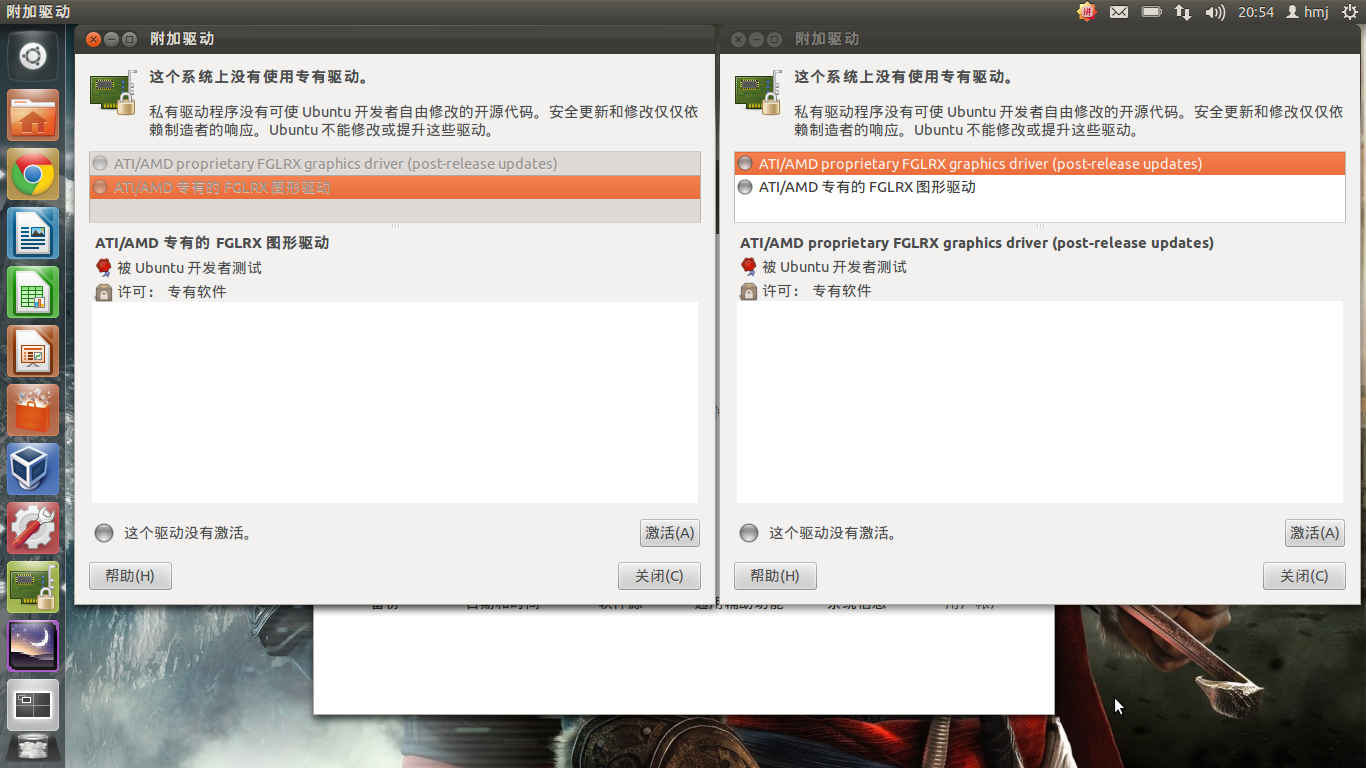Viewport: 1366px width, 768px height.
Task: Click the driver description box in right window
Action: coord(1040,402)
